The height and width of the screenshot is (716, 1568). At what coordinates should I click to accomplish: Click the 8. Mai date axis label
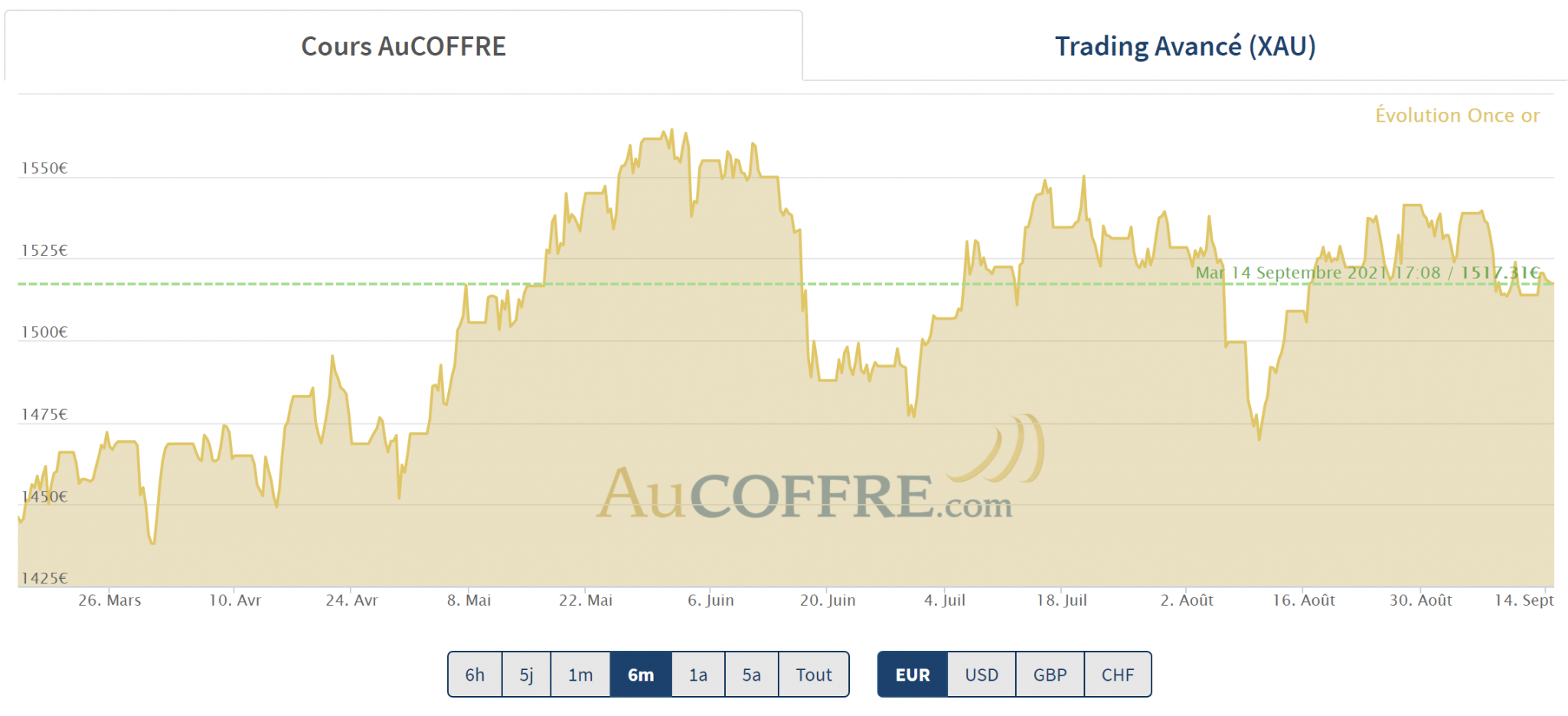pyautogui.click(x=469, y=600)
